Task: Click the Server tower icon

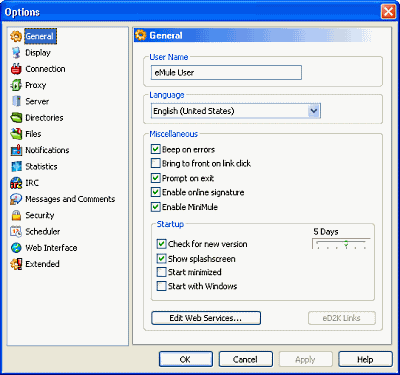Action: (x=16, y=101)
